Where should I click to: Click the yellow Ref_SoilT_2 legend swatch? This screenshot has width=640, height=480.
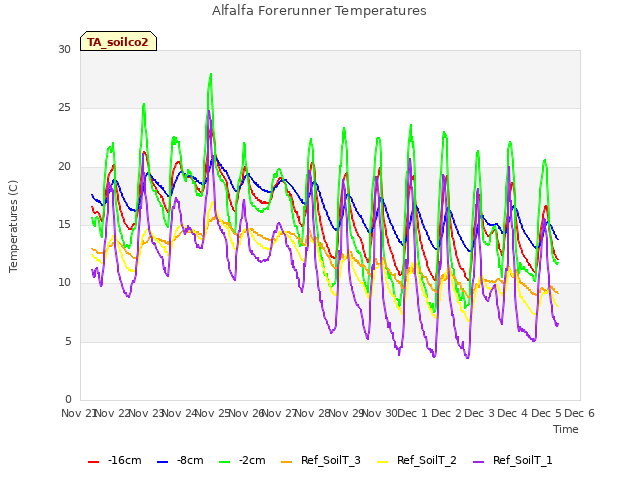tap(382, 461)
